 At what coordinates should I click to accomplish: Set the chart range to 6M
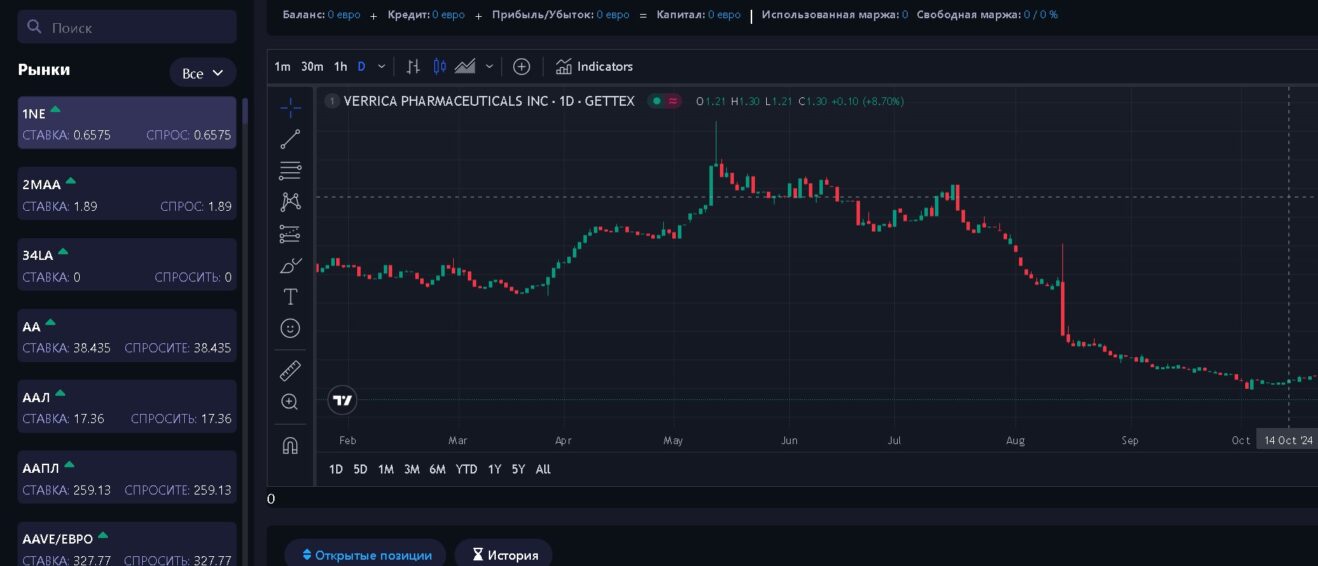(x=437, y=469)
